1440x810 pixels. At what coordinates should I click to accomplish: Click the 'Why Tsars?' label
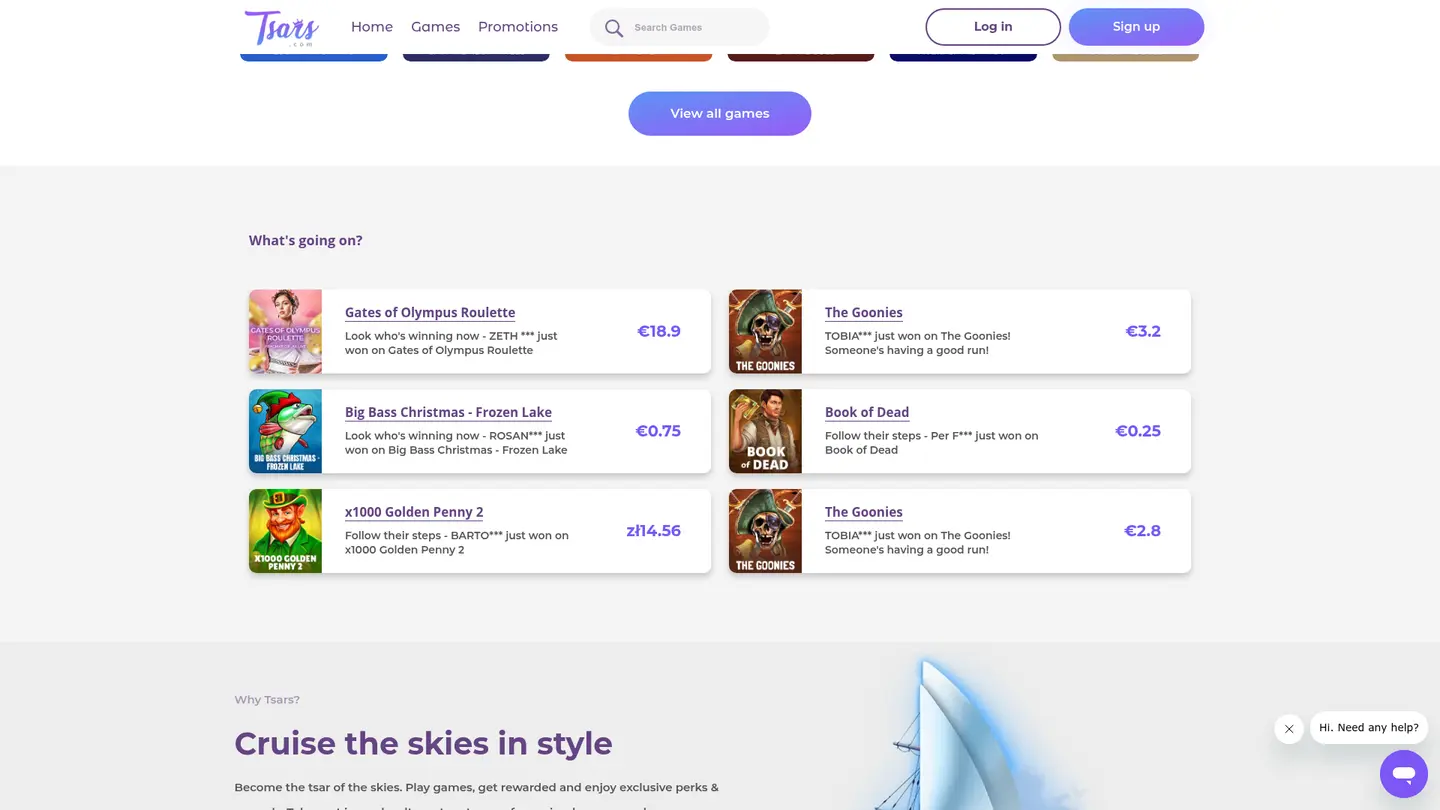click(267, 700)
